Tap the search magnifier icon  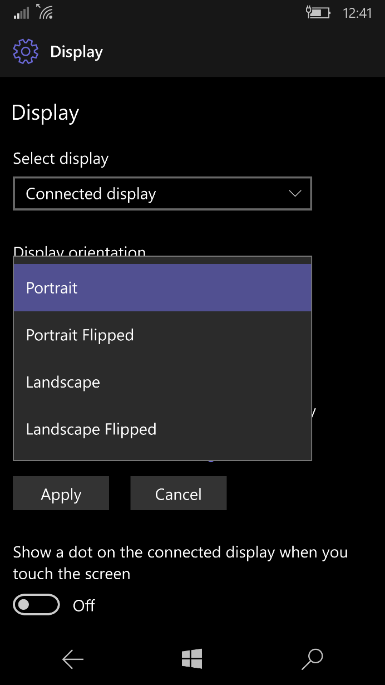(x=312, y=659)
